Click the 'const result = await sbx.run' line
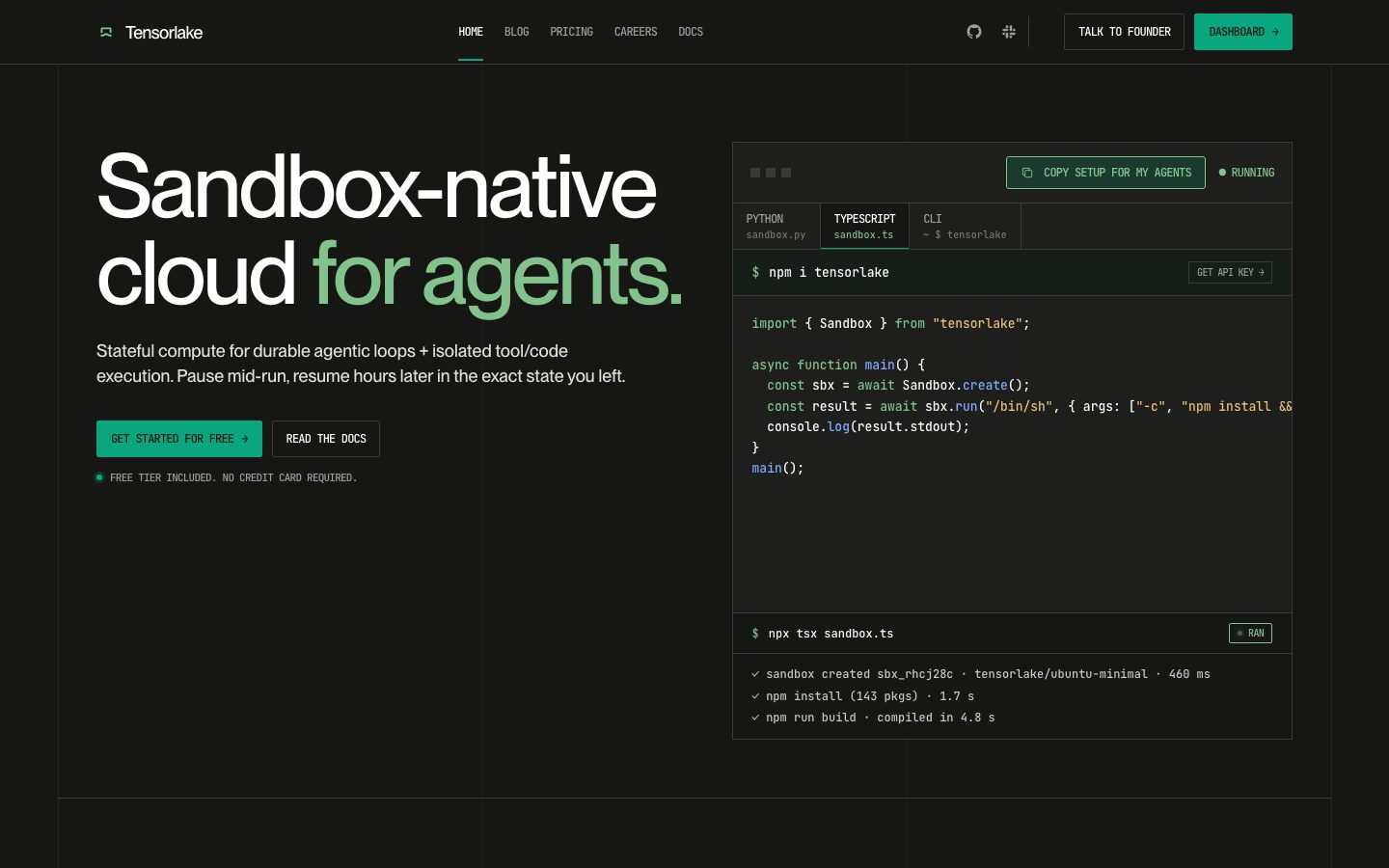 [1029, 407]
